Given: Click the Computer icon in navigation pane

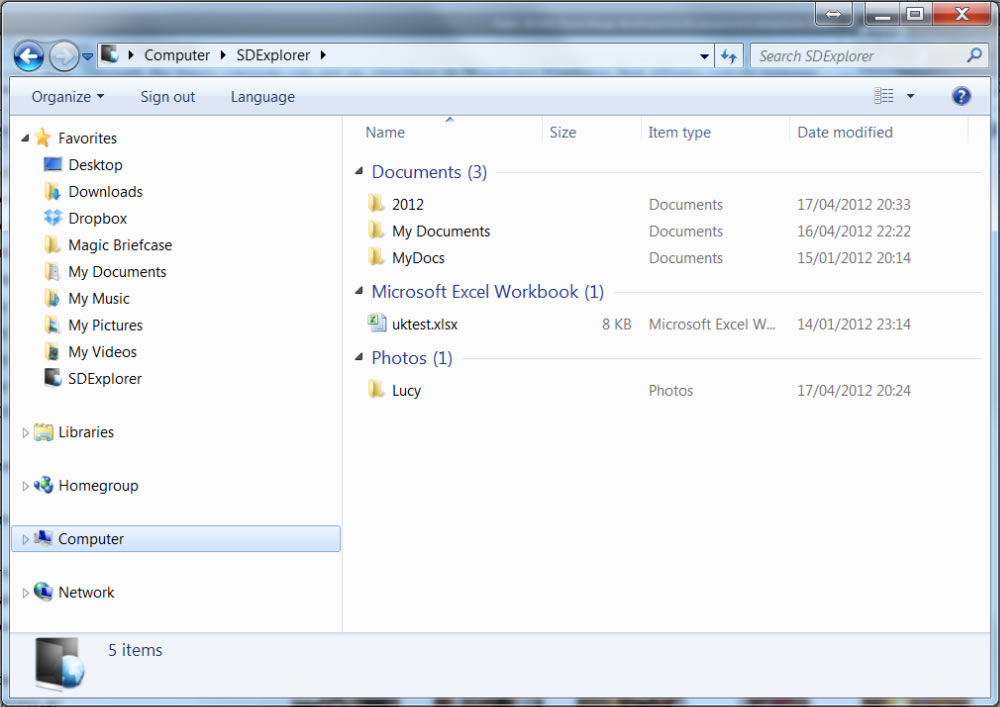Looking at the screenshot, I should point(43,539).
